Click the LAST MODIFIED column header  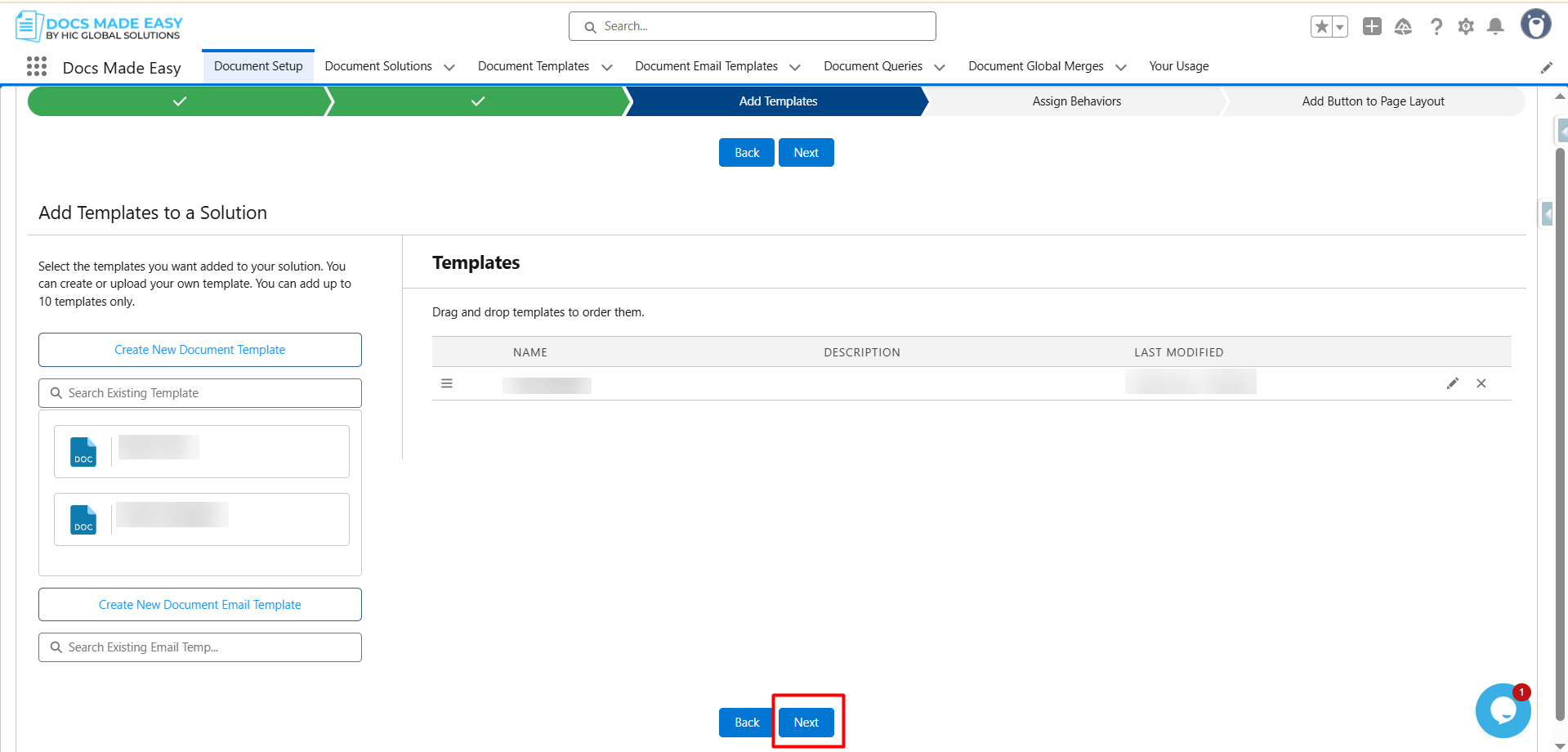coord(1179,352)
